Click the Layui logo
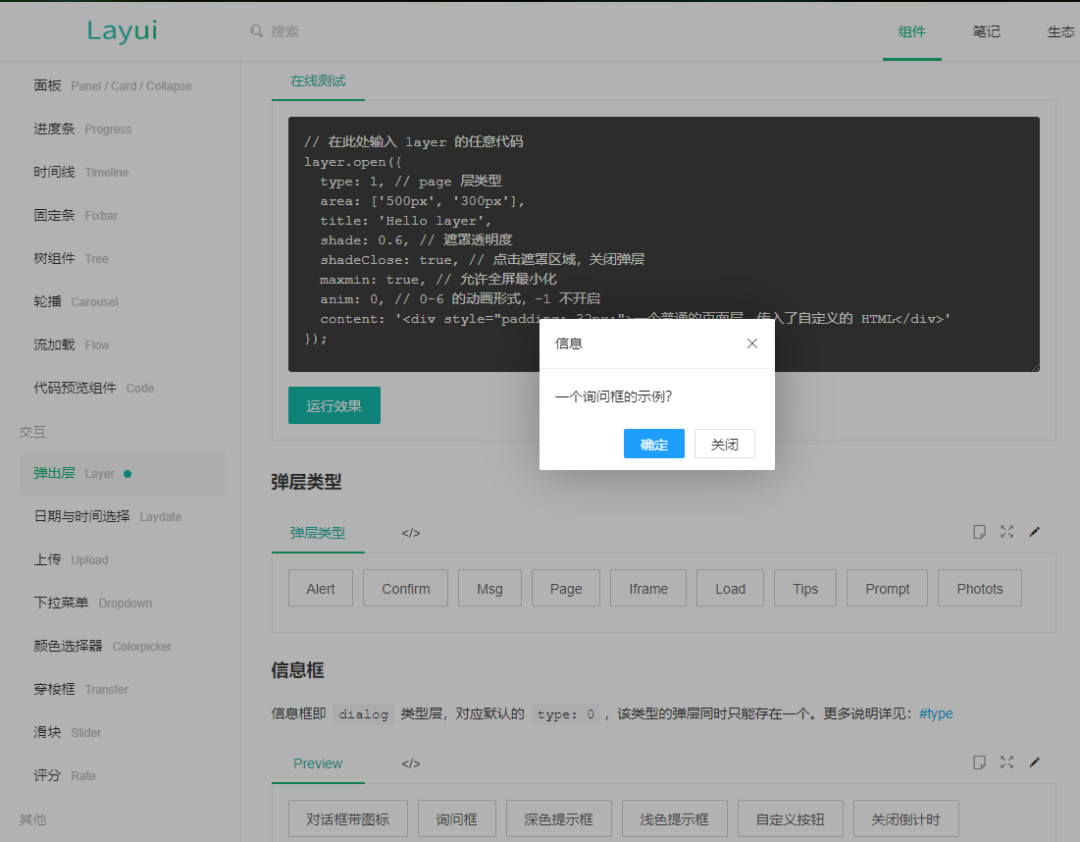Viewport: 1080px width, 842px height. (x=122, y=31)
